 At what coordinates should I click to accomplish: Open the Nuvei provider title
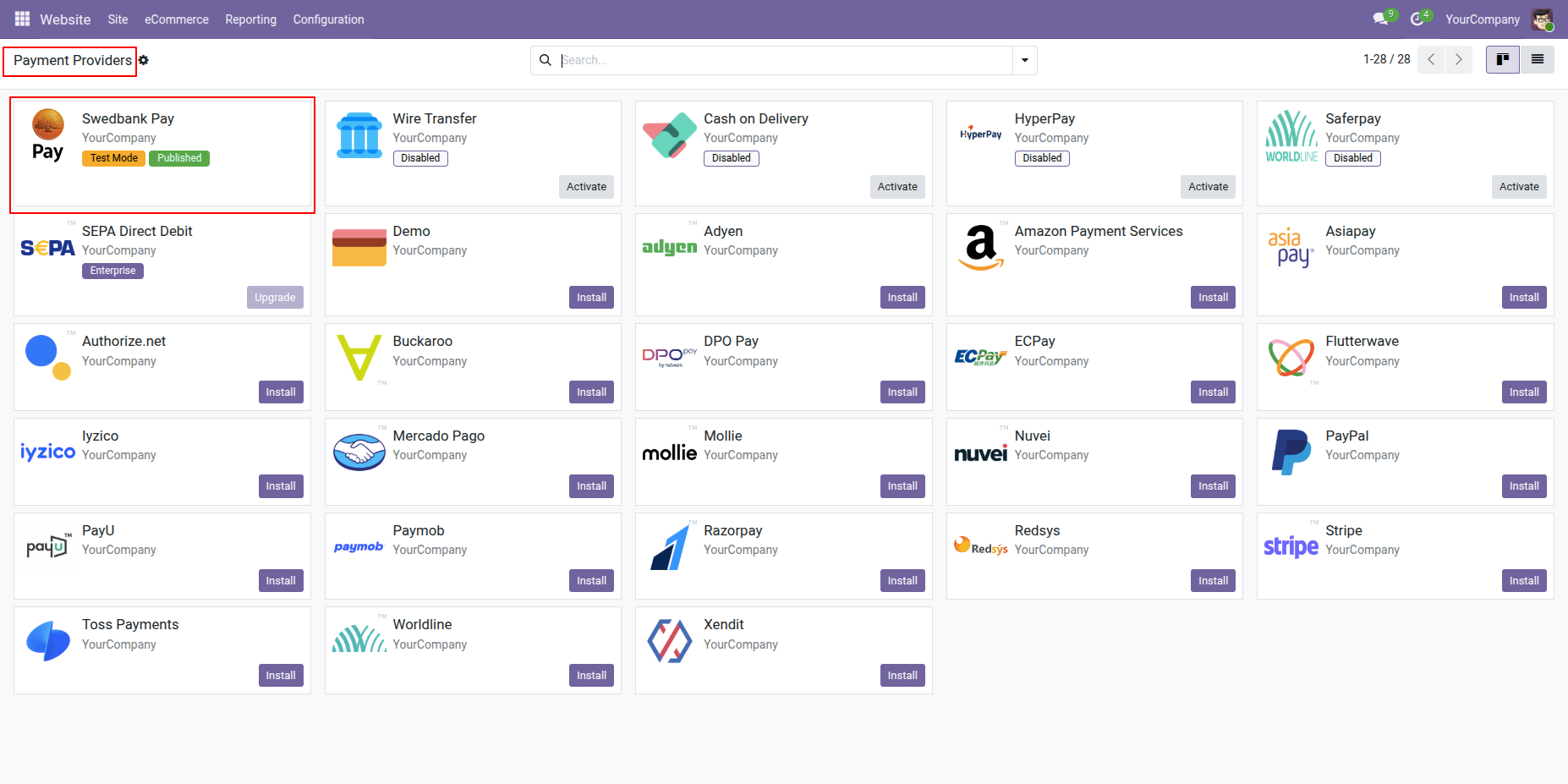click(x=1033, y=436)
